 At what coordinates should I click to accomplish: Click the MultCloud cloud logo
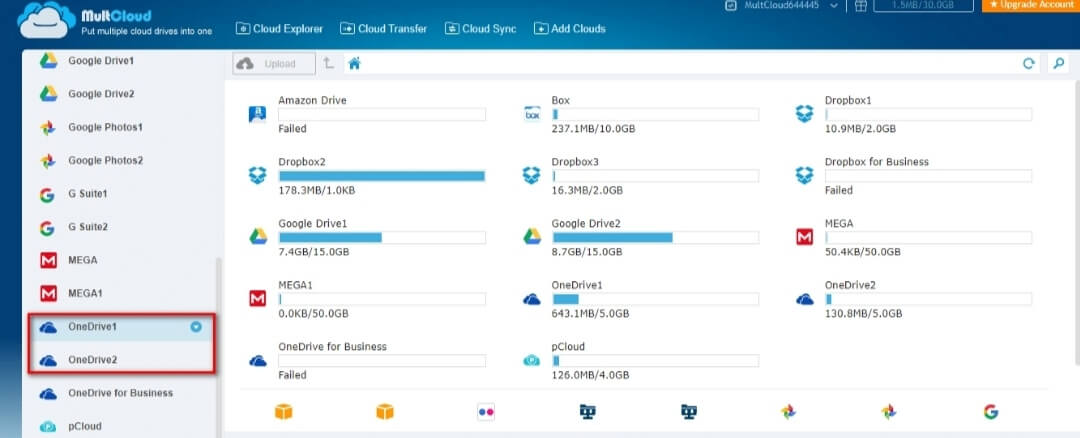47,21
